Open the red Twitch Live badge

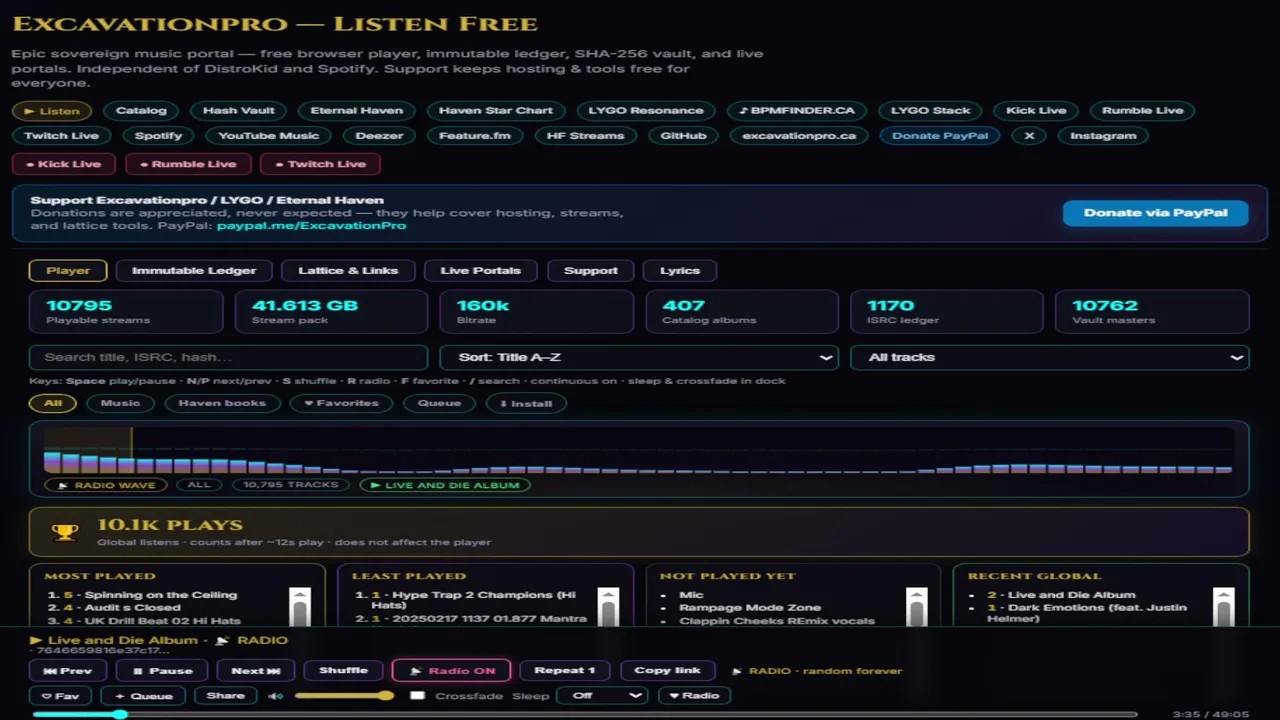tap(320, 164)
